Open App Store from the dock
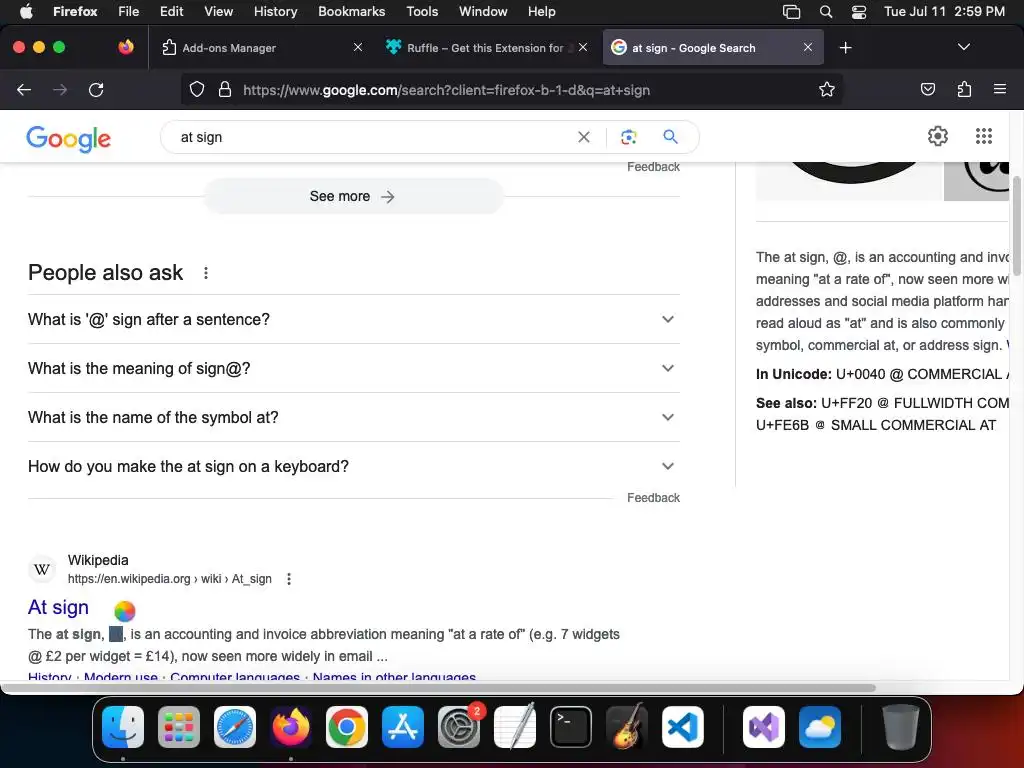 tap(403, 727)
